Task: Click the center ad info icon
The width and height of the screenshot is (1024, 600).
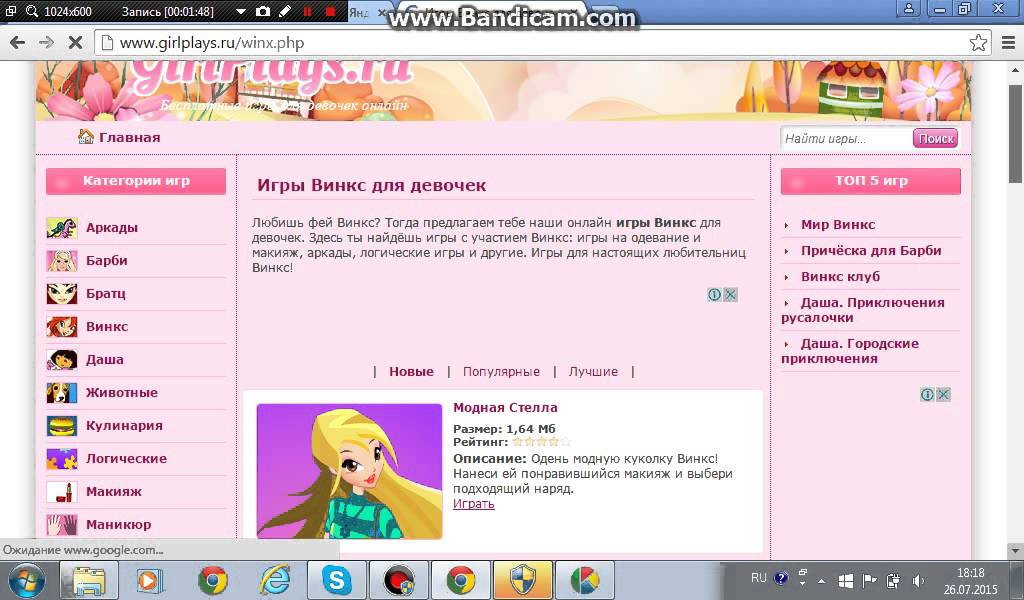Action: (x=715, y=294)
